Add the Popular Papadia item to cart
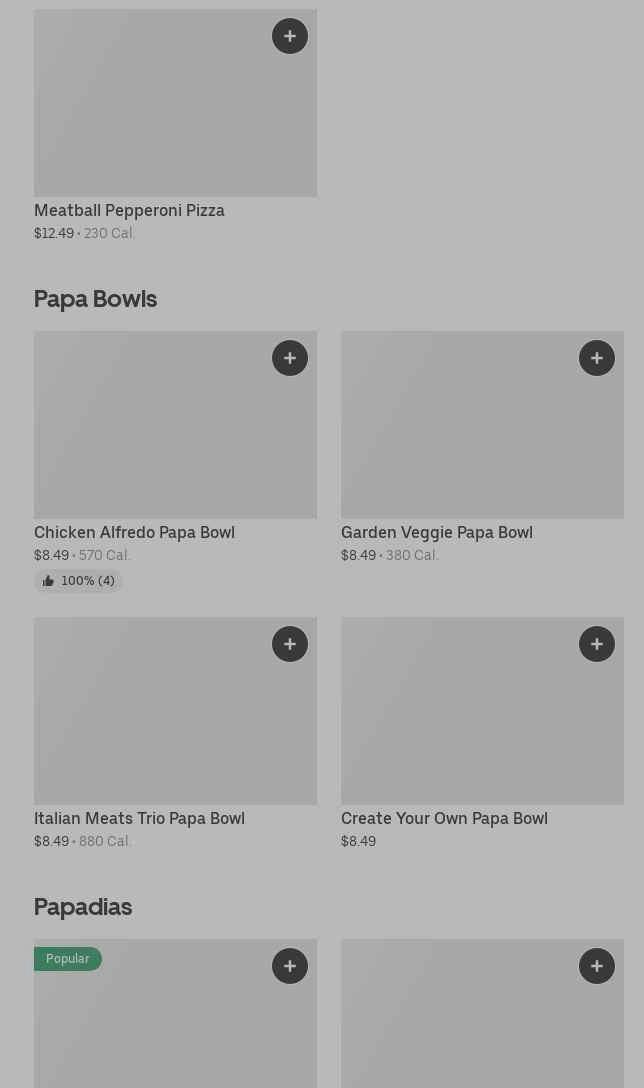The height and width of the screenshot is (1088, 644). coord(290,967)
